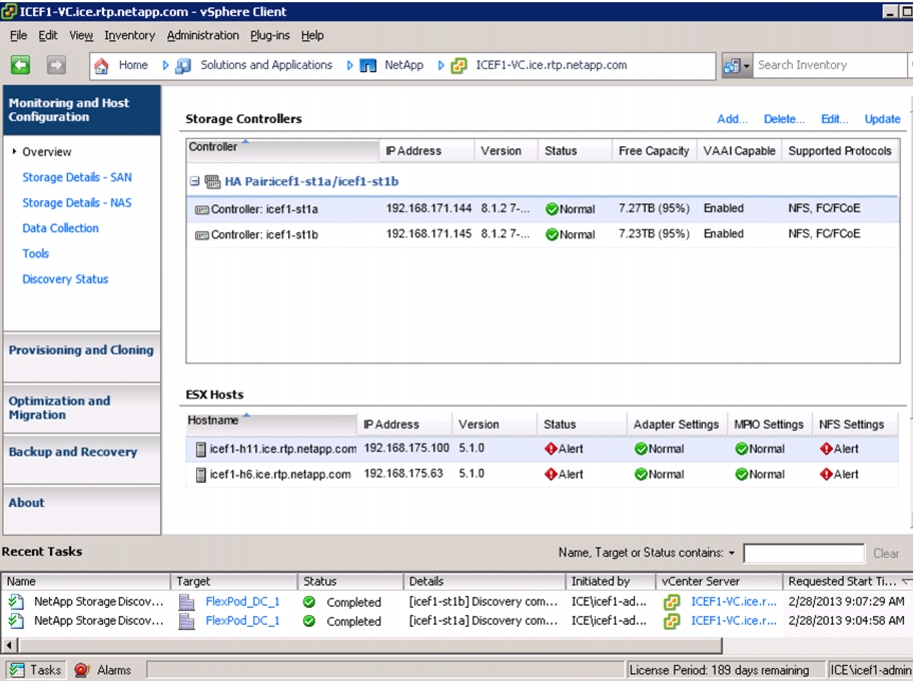913x688 pixels.
Task: Click the MPIO Settings Normal icon for icef1-h6
Action: tap(741, 474)
